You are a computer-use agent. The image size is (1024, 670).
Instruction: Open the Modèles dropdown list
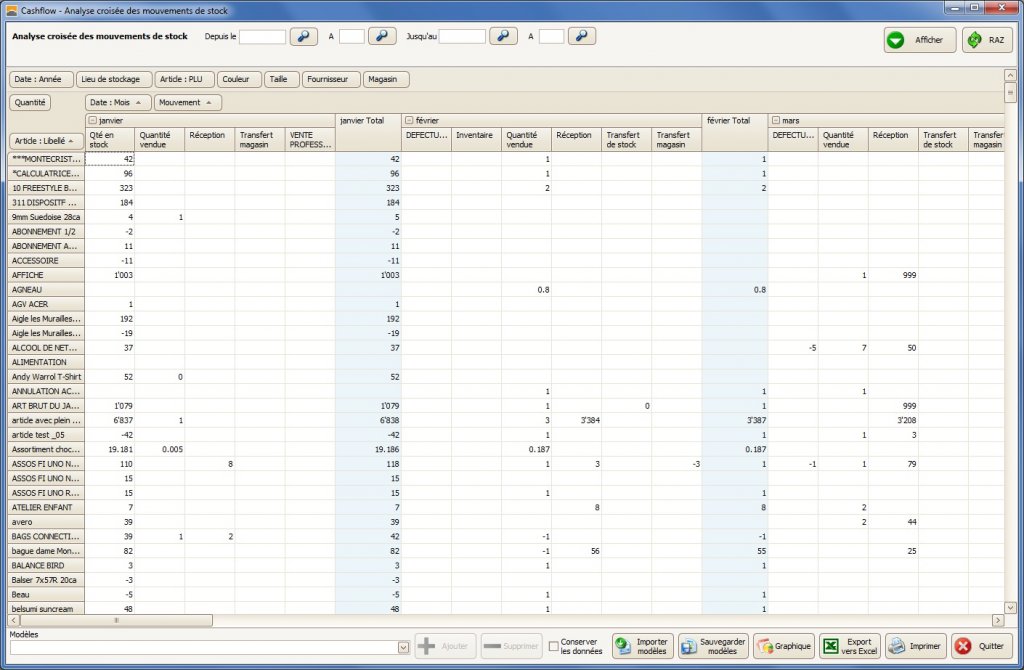(403, 648)
